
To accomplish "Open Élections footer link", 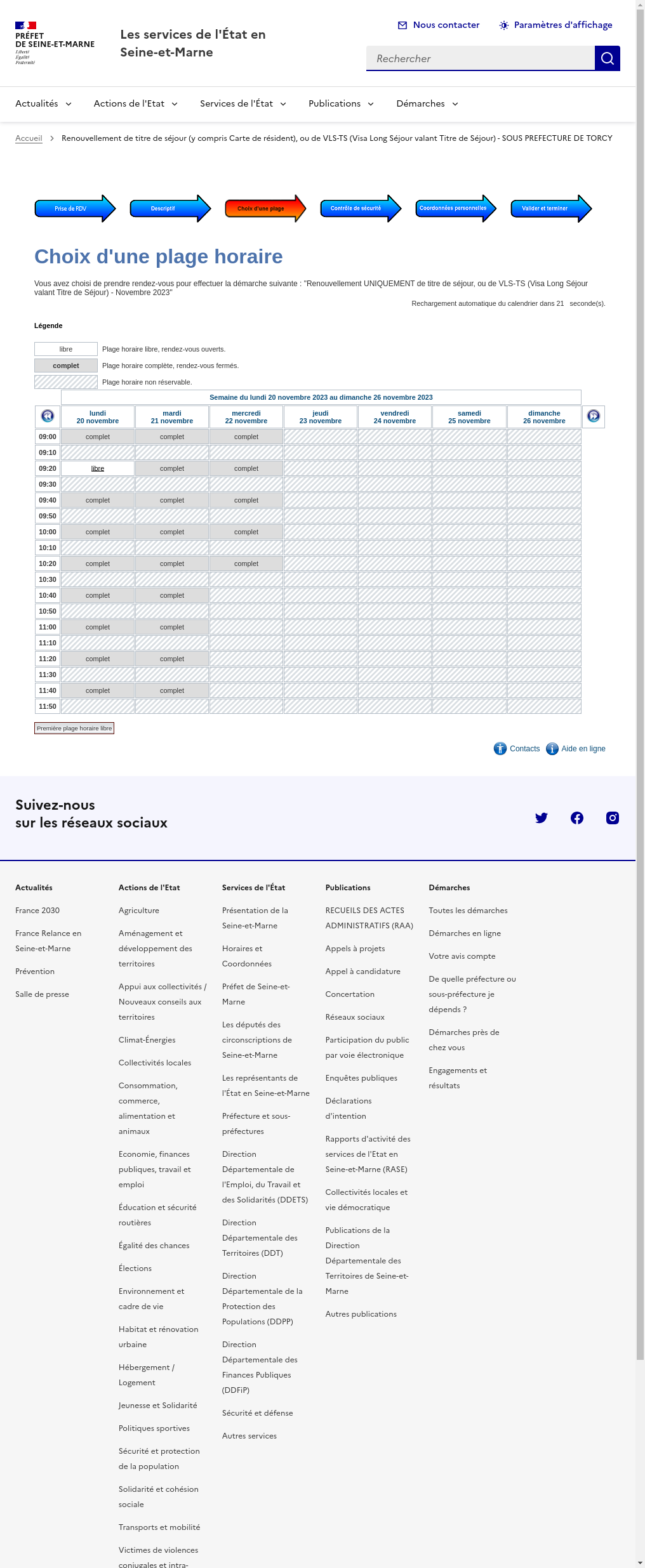I will pos(135,1268).
